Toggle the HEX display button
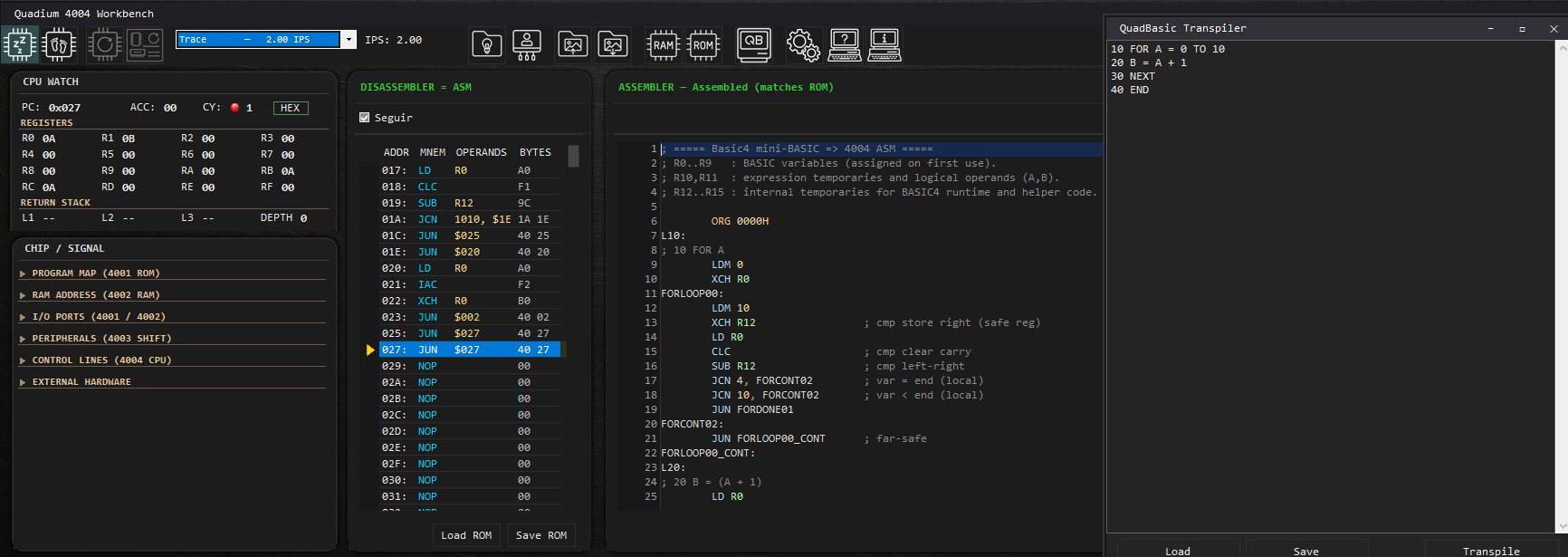Image resolution: width=1568 pixels, height=557 pixels. point(290,108)
